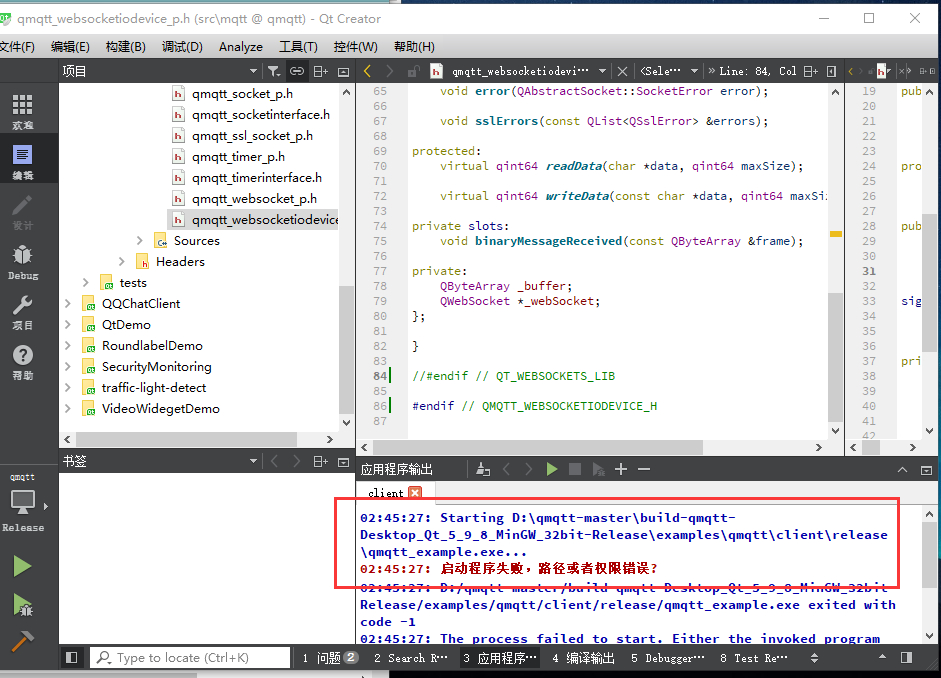Expand the tests project node
The image size is (941, 678).
click(85, 283)
